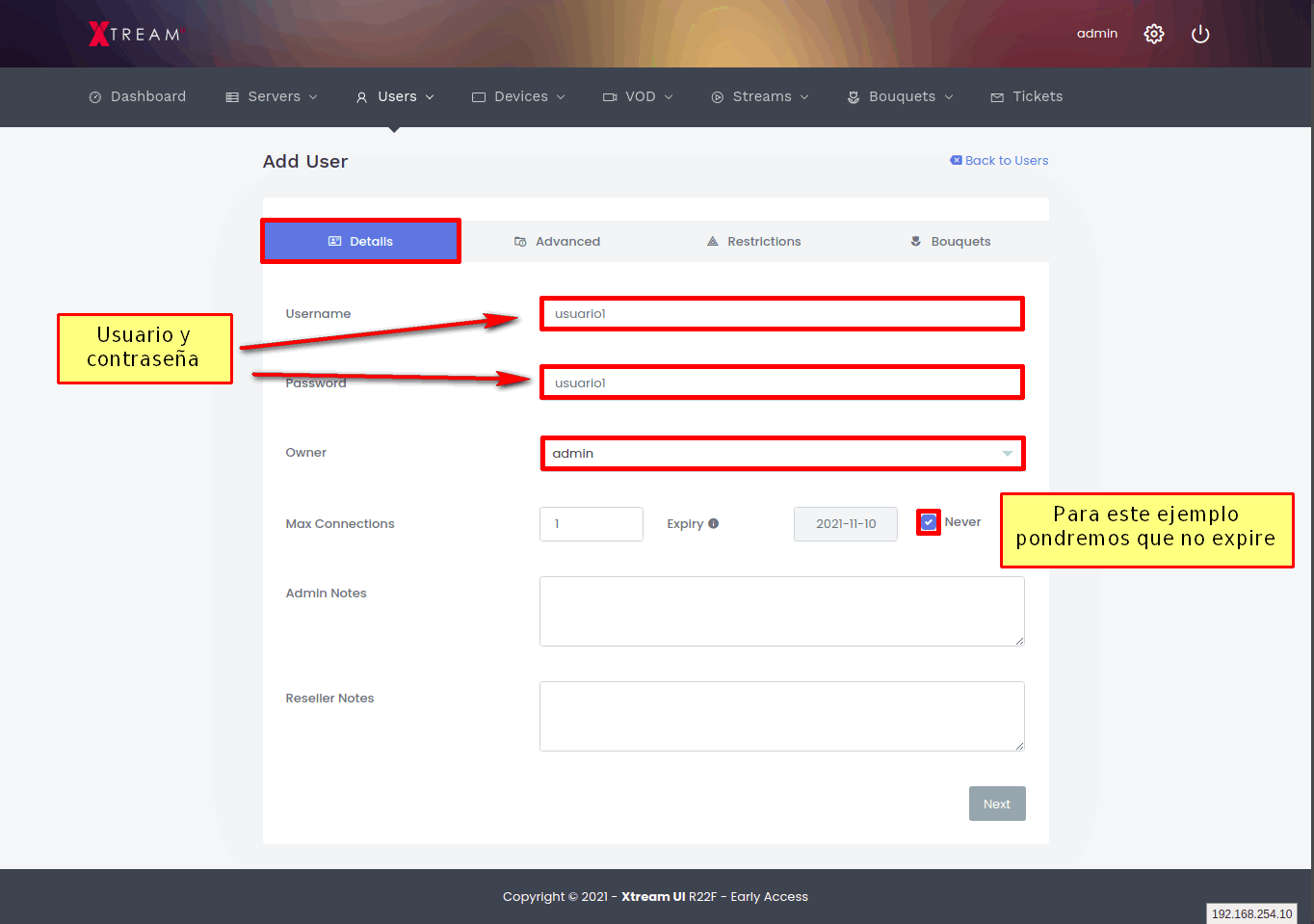Expand the Owner dropdown
This screenshot has width=1314, height=924.
pyautogui.click(x=781, y=453)
